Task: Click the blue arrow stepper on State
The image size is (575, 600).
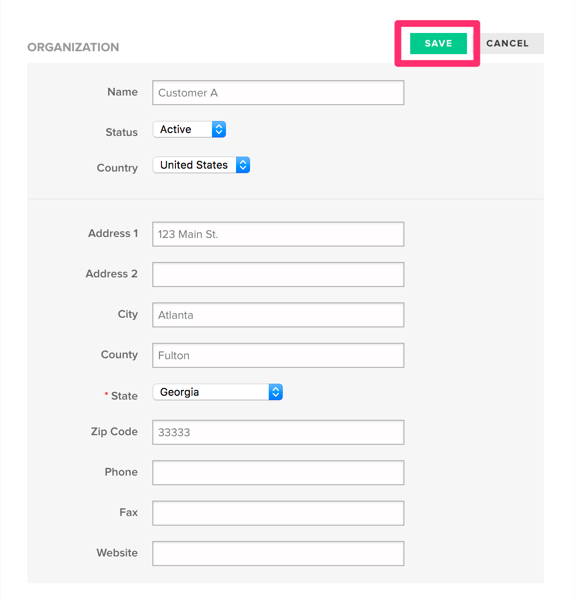Action: coord(275,392)
